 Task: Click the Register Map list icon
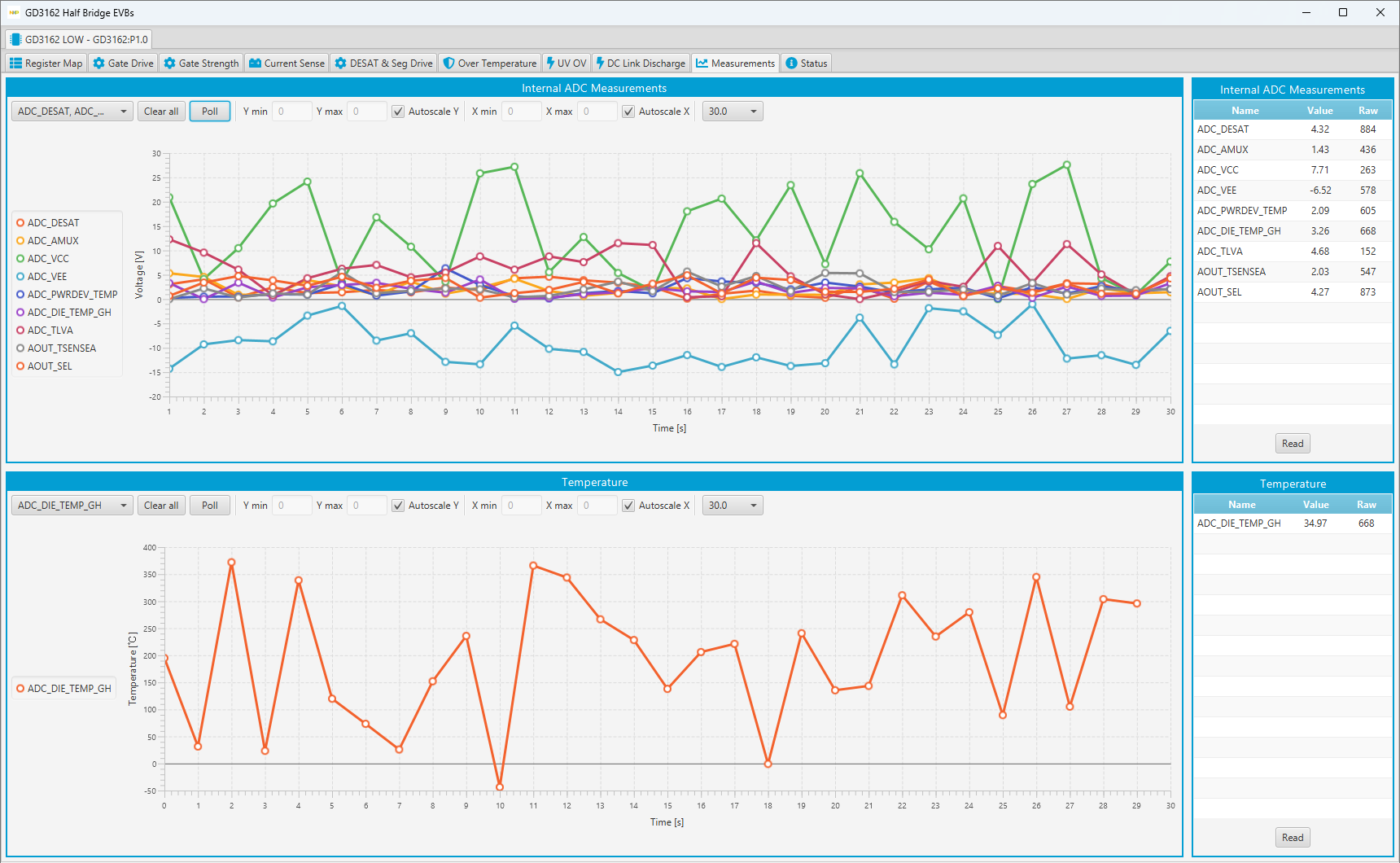15,64
